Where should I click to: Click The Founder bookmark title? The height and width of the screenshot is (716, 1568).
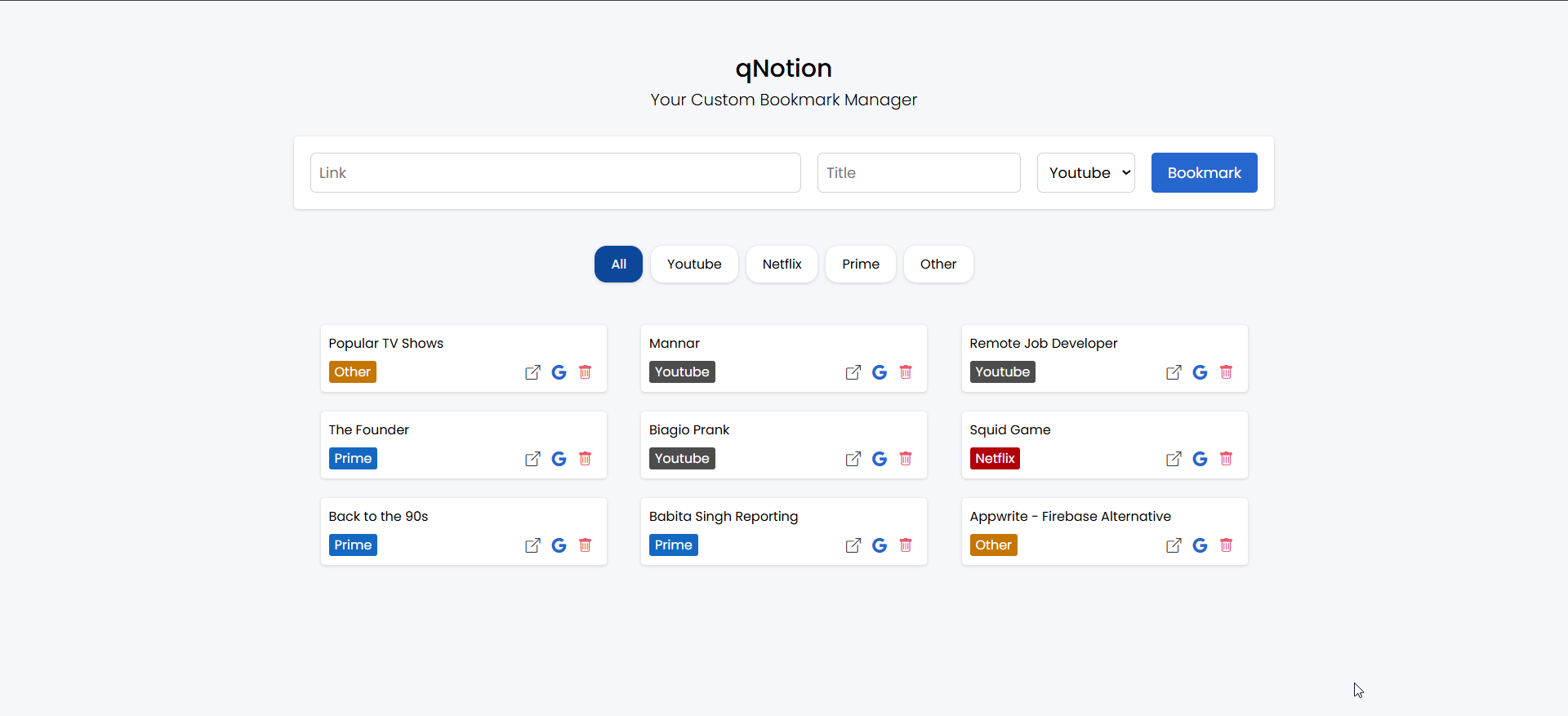click(369, 430)
